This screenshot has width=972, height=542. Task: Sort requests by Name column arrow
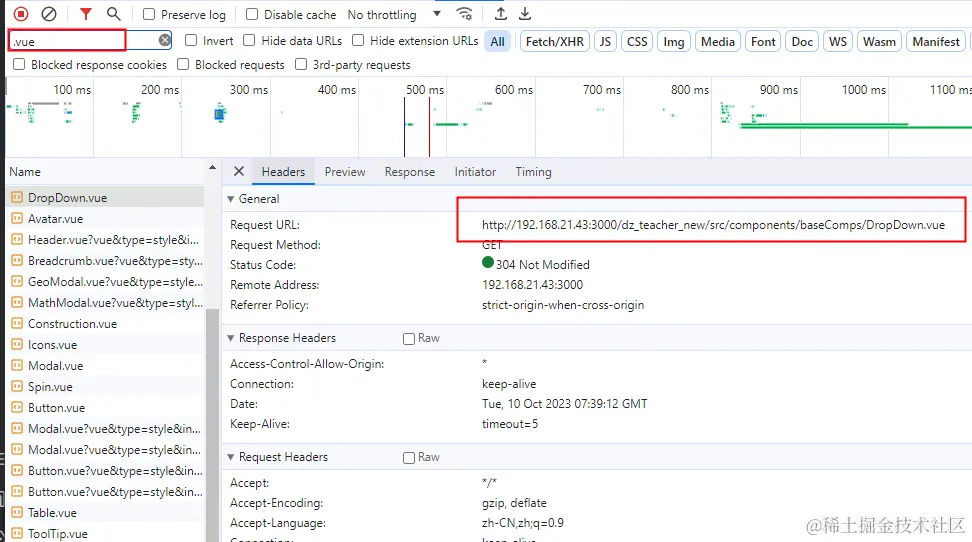tap(213, 167)
